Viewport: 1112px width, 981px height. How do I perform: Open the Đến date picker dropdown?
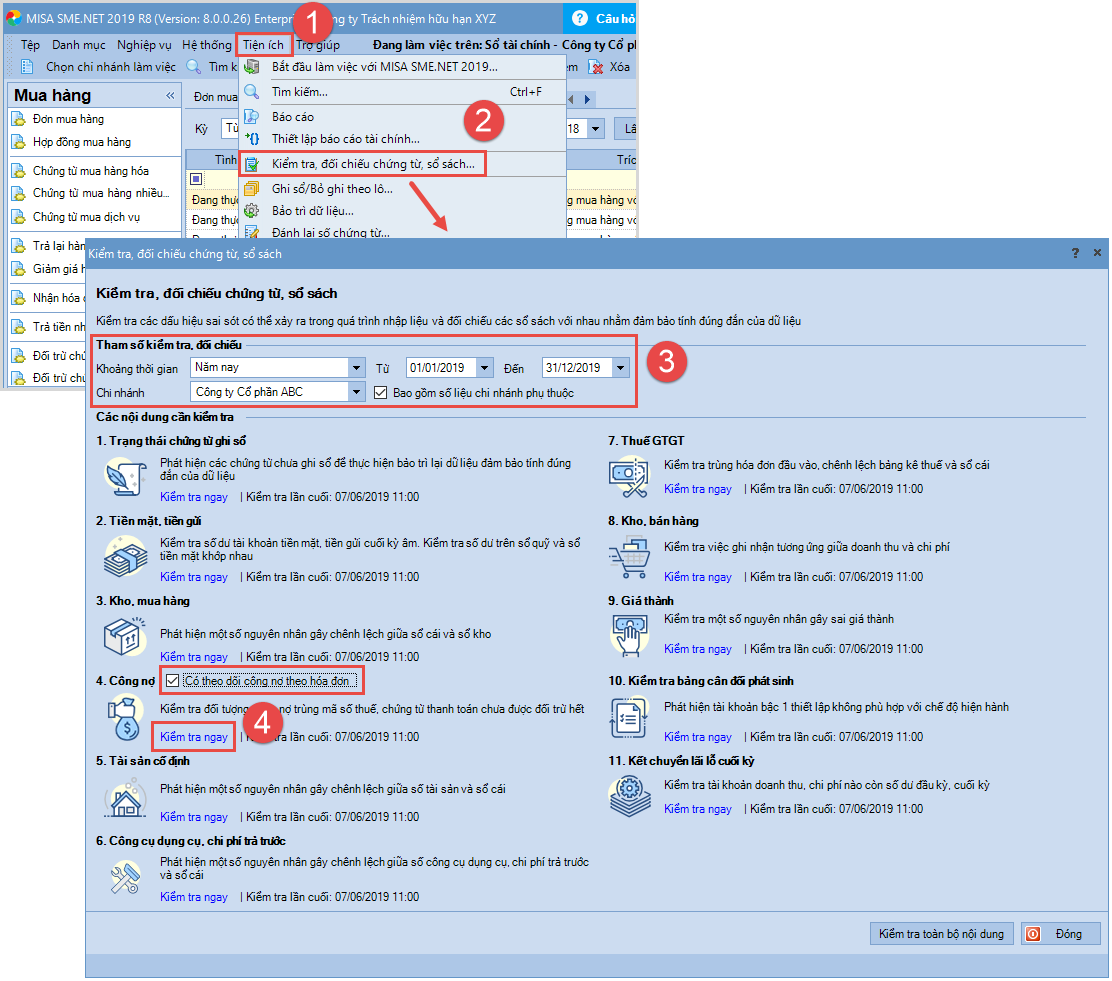click(621, 367)
